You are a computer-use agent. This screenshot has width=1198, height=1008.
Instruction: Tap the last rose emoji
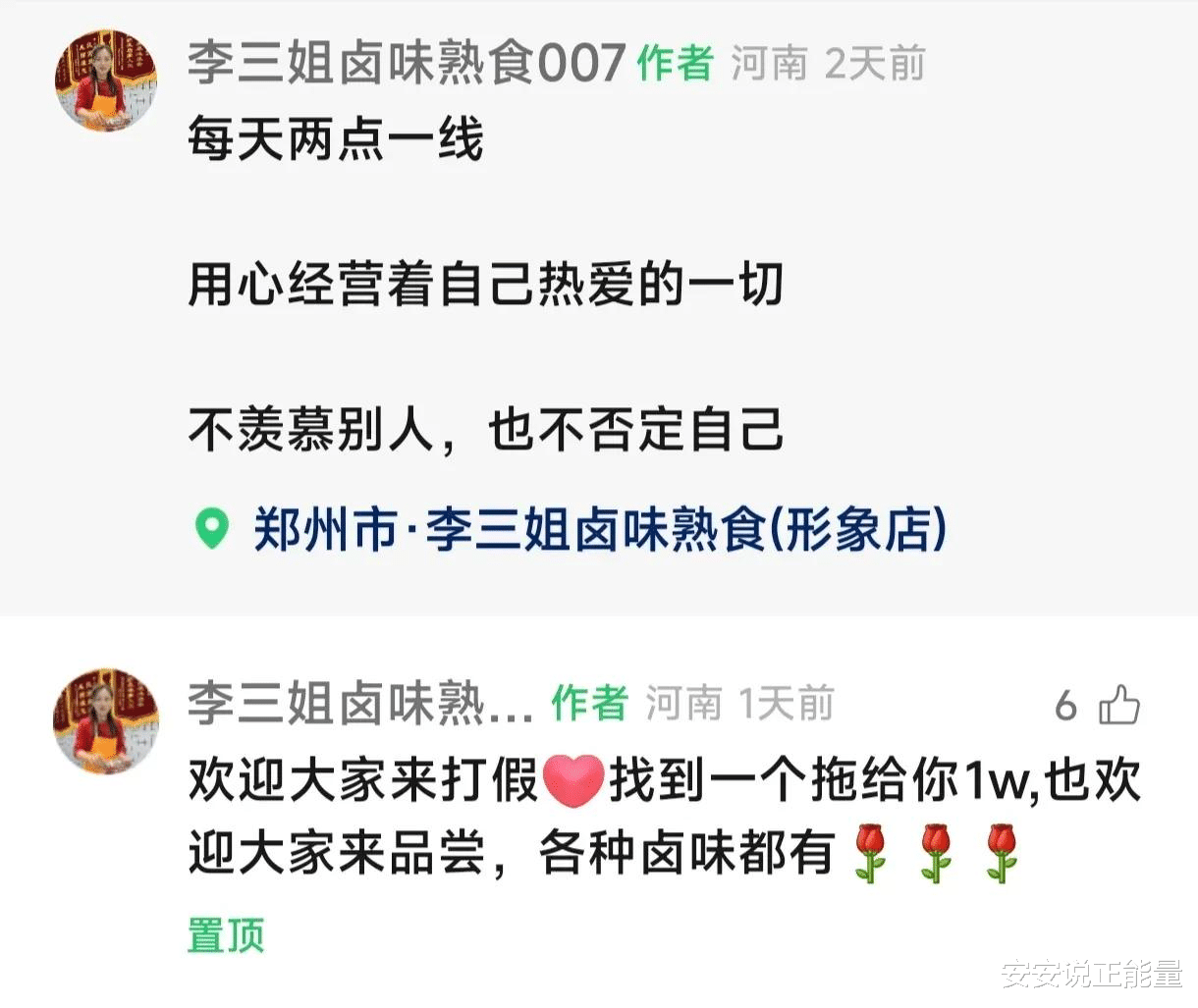point(1002,854)
